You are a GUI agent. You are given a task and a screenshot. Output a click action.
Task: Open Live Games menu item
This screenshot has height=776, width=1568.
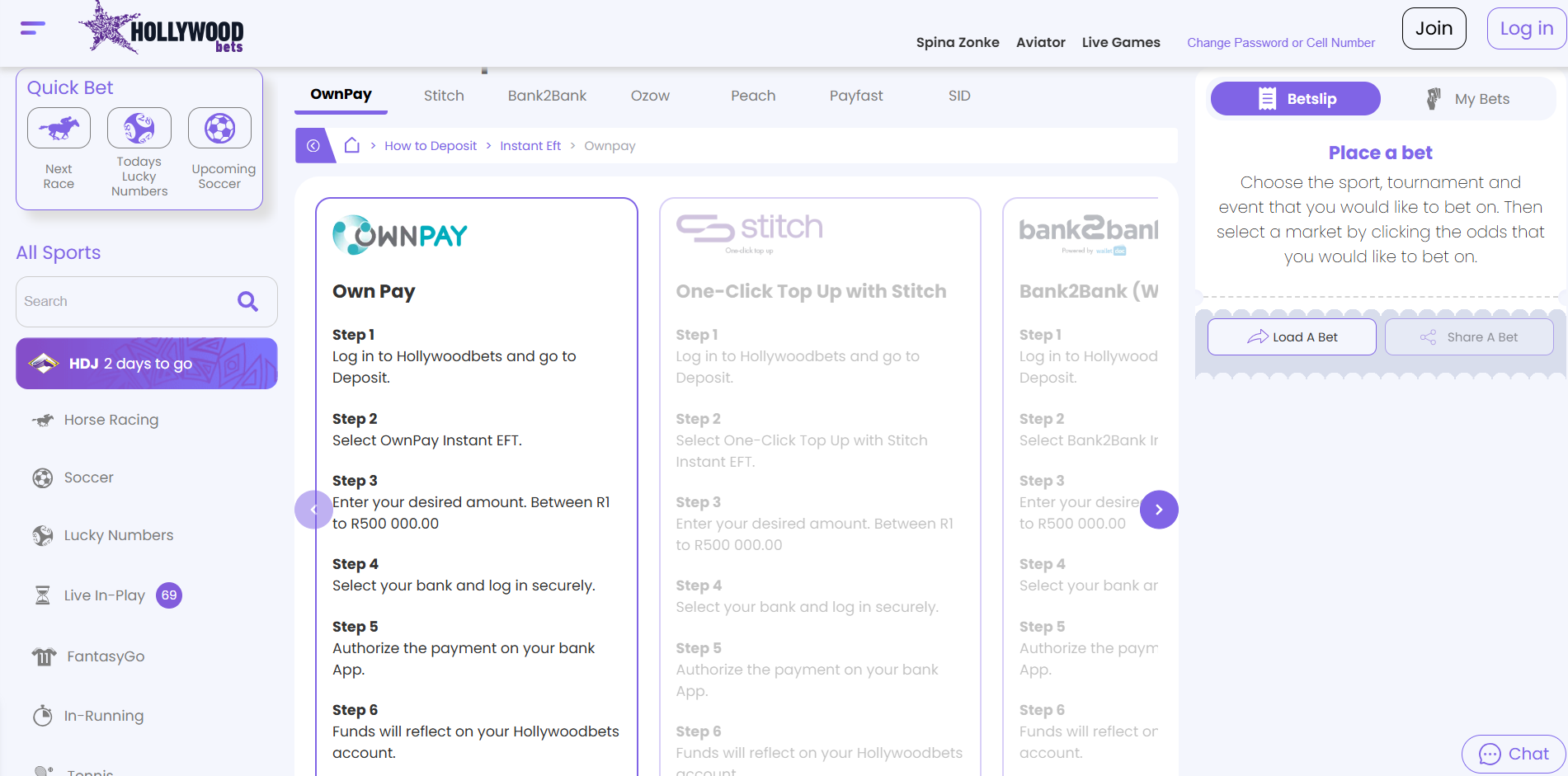(x=1121, y=42)
